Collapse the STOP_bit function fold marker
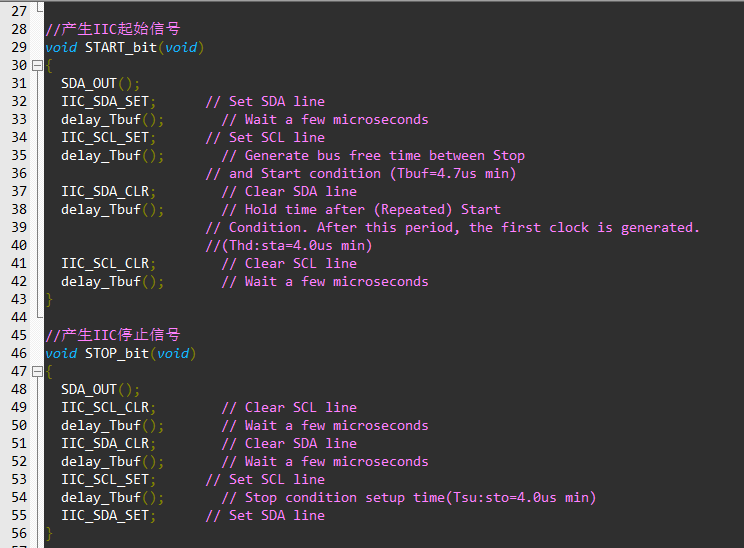Image resolution: width=744 pixels, height=548 pixels. click(x=37, y=372)
